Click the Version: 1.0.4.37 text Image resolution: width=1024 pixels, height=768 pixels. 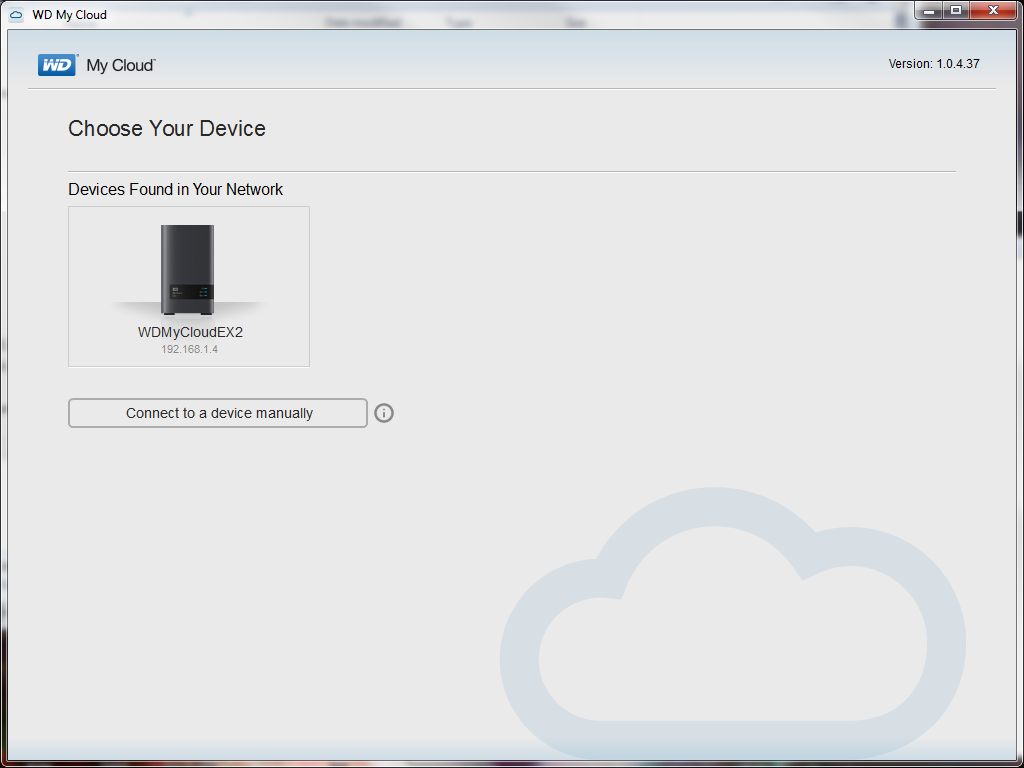pyautogui.click(x=934, y=64)
